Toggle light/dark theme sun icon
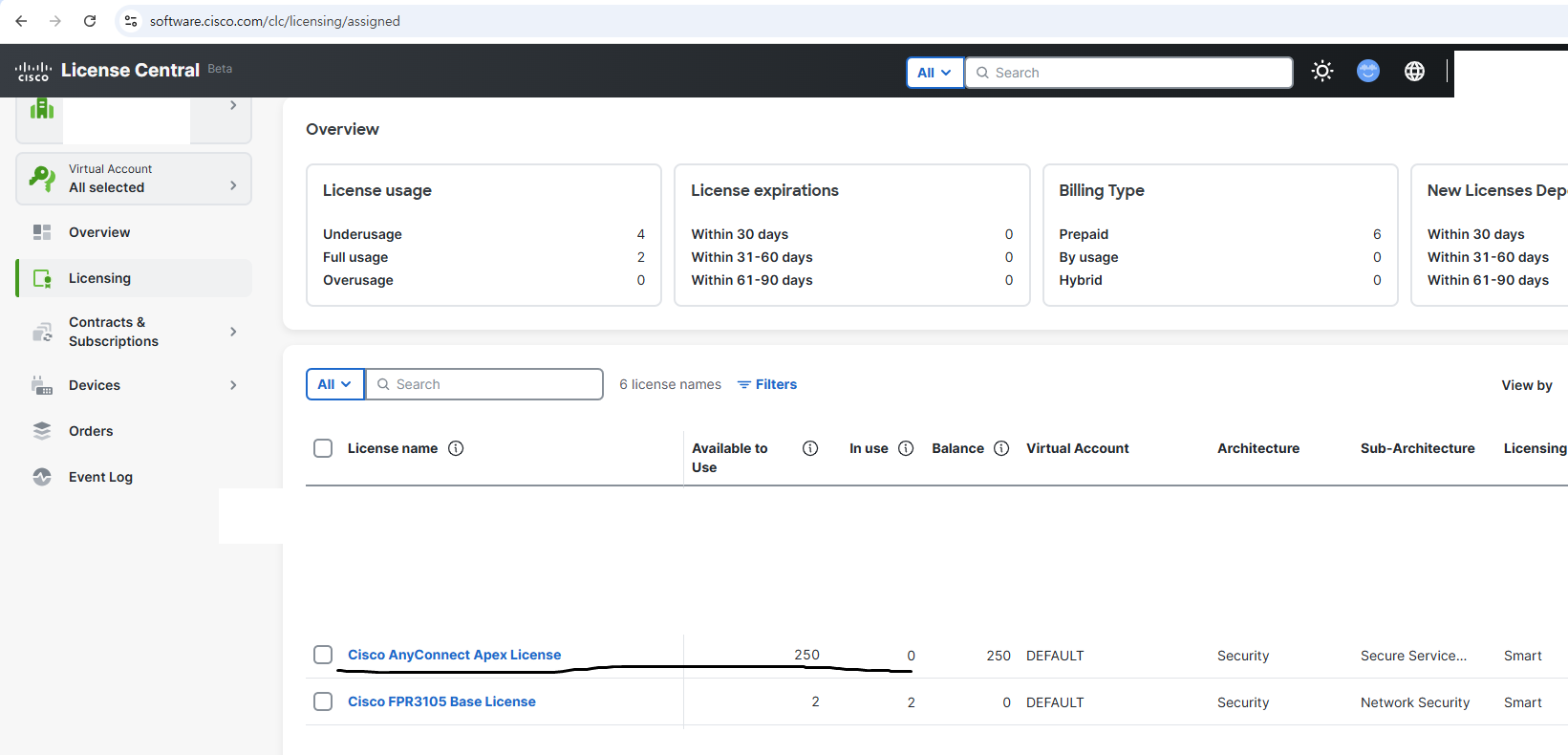The height and width of the screenshot is (755, 1568). pos(1322,71)
